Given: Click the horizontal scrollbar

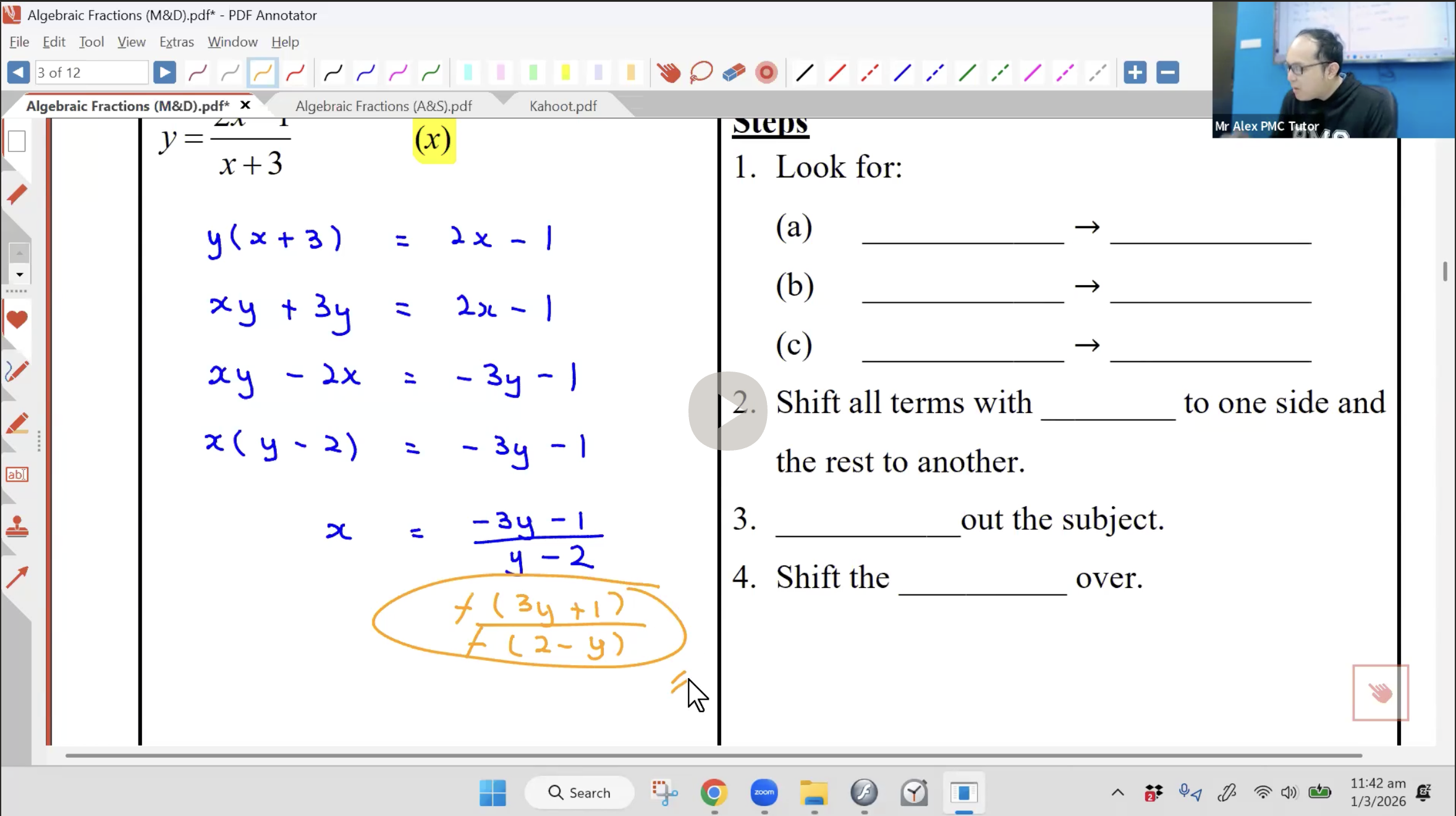Looking at the screenshot, I should point(714,755).
